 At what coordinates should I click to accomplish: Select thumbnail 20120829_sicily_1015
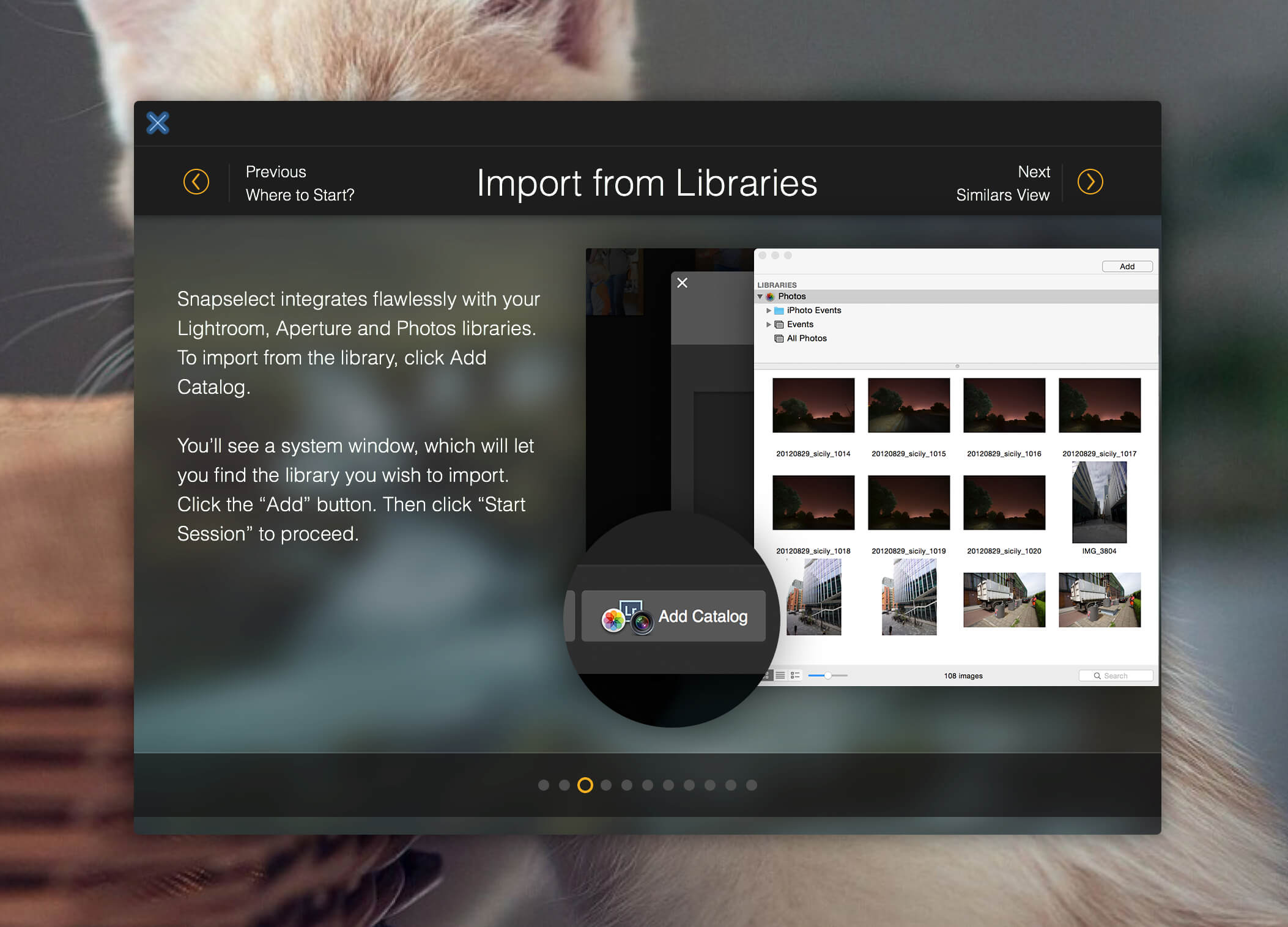[909, 405]
